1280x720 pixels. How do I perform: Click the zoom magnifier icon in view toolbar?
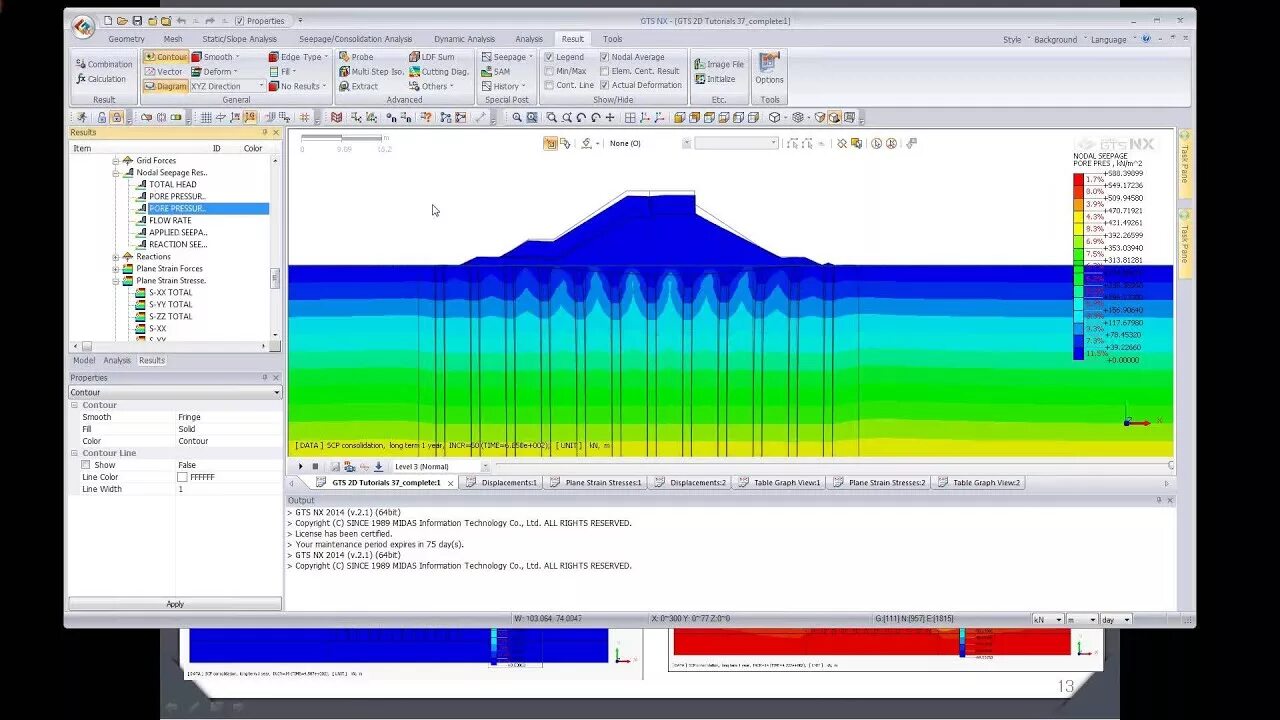[517, 117]
